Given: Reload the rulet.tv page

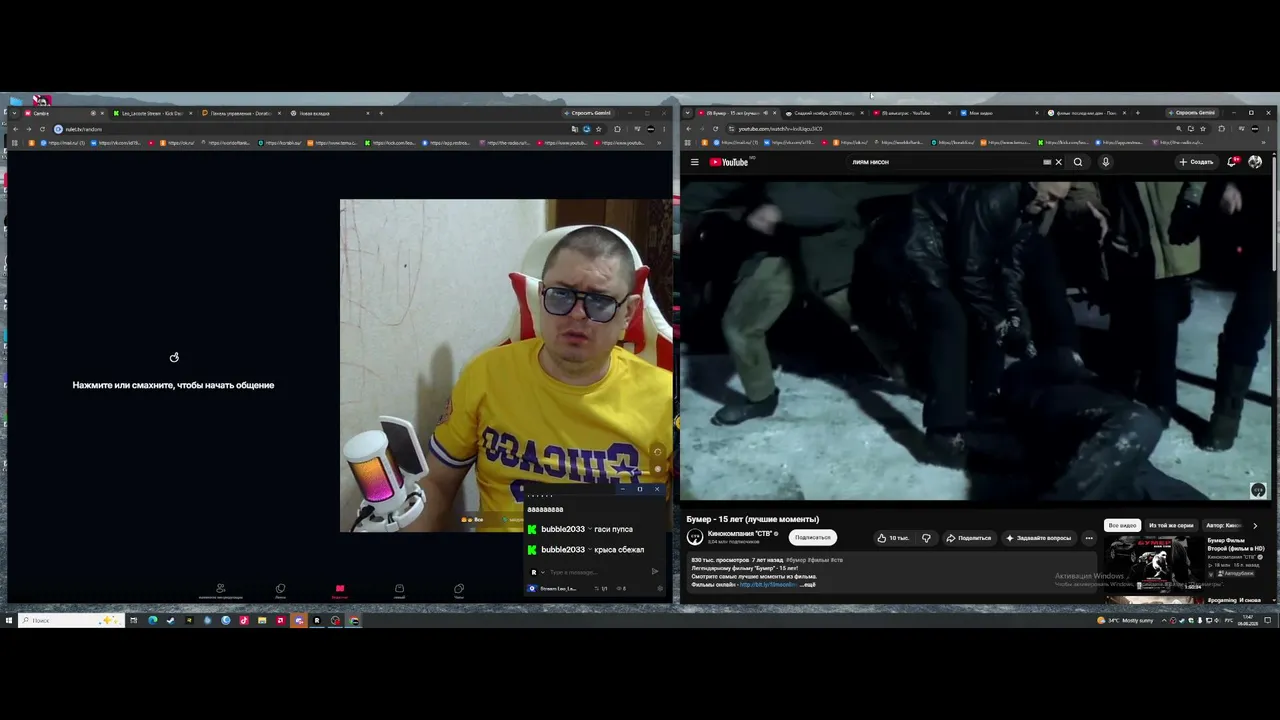Looking at the screenshot, I should (42, 129).
